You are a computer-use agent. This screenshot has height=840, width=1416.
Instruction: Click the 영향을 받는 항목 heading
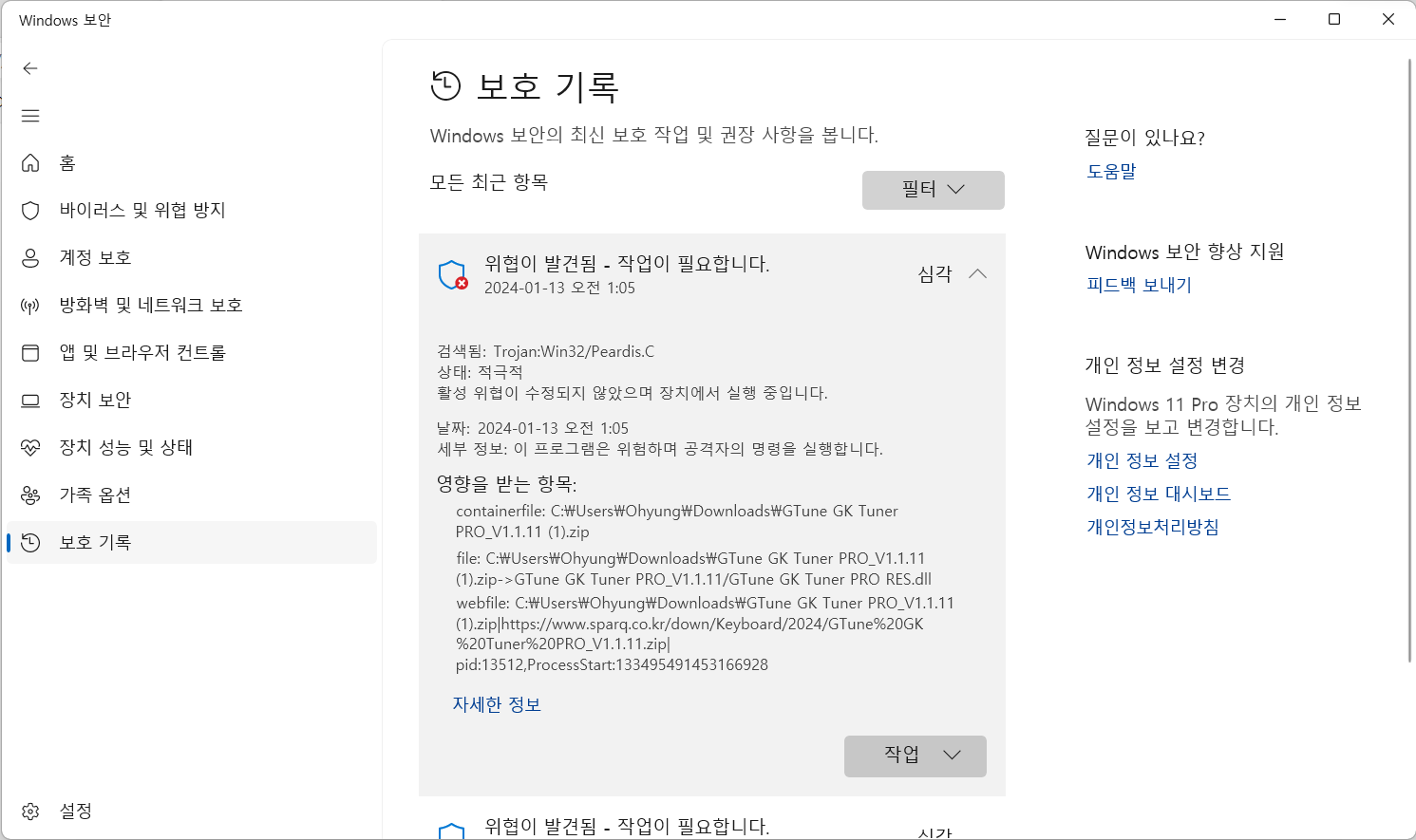[507, 484]
